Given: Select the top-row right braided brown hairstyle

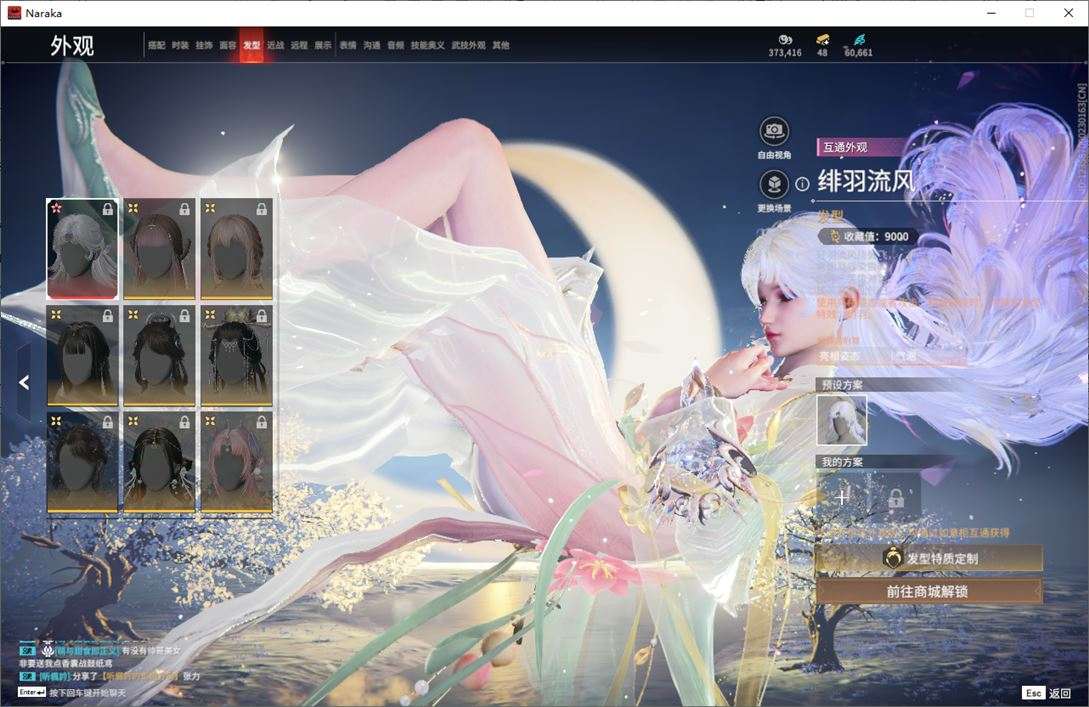Looking at the screenshot, I should pyautogui.click(x=236, y=249).
